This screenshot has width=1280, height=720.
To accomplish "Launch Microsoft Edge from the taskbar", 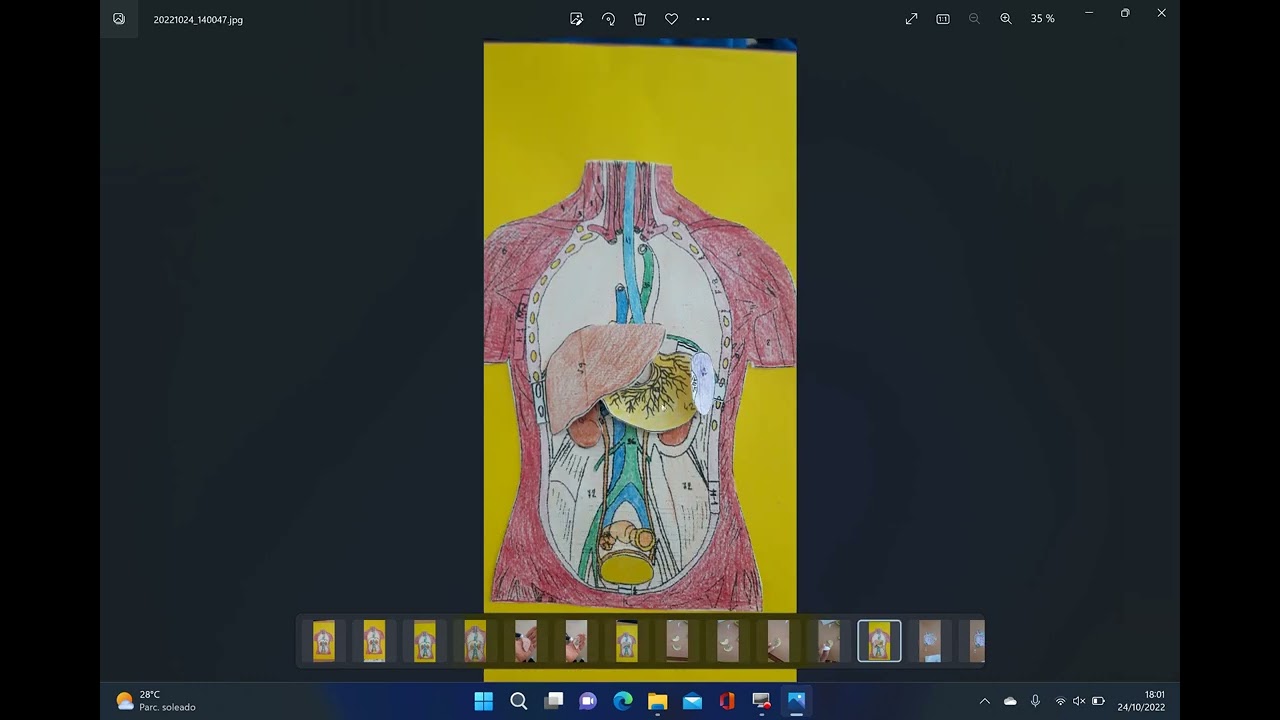I will tap(623, 701).
